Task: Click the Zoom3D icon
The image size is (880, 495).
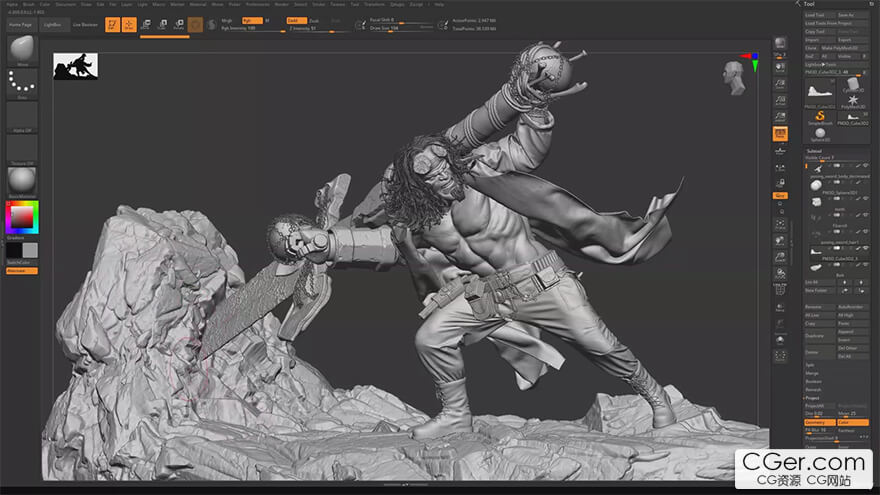Action: point(780,257)
